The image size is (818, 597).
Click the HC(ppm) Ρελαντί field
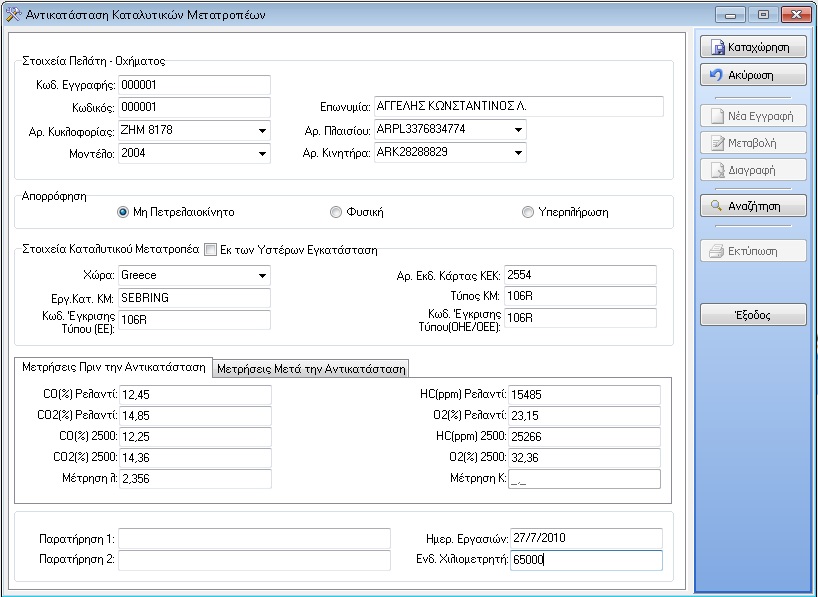click(x=584, y=395)
